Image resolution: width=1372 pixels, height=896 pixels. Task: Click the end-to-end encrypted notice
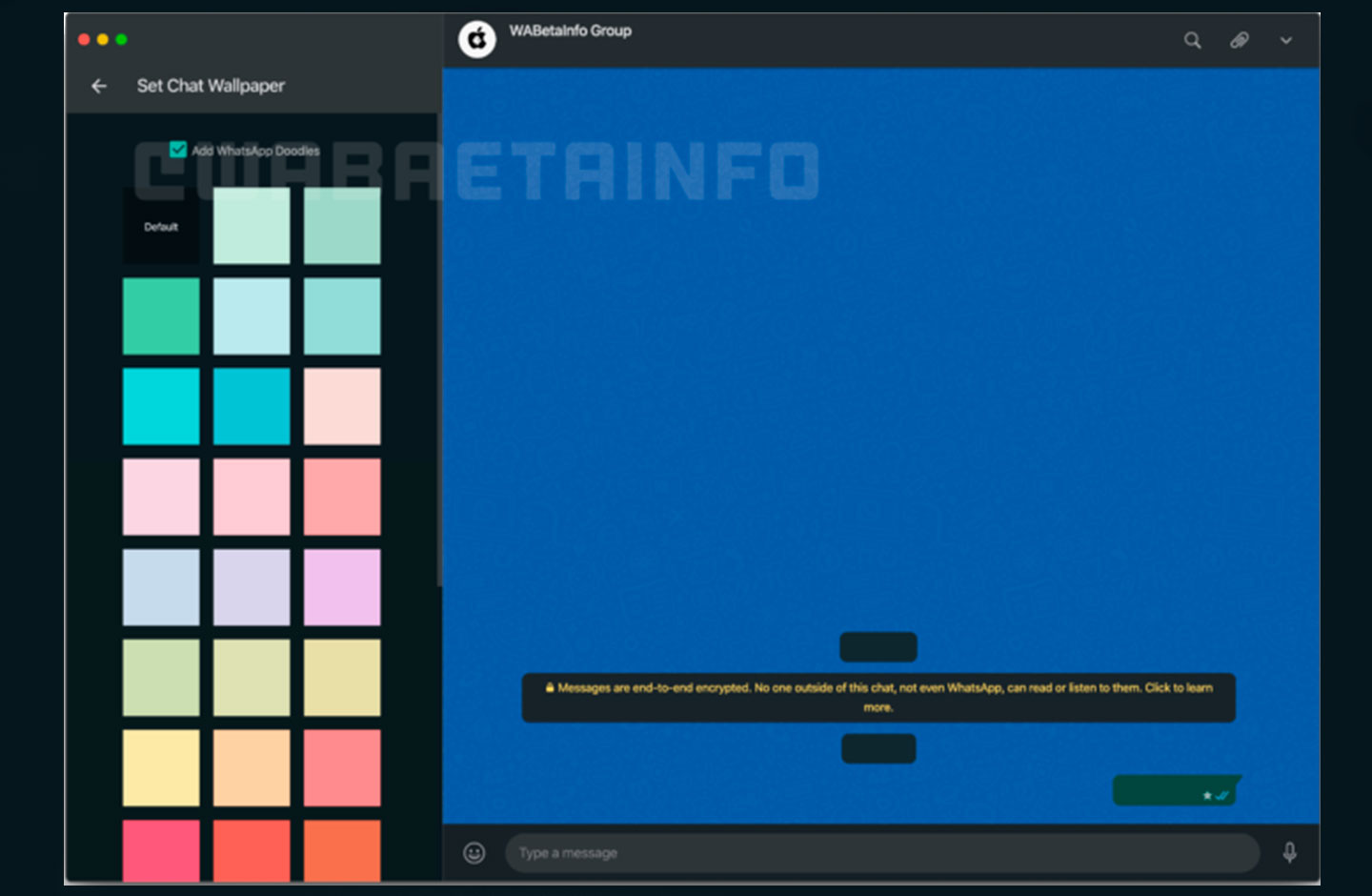pos(878,698)
